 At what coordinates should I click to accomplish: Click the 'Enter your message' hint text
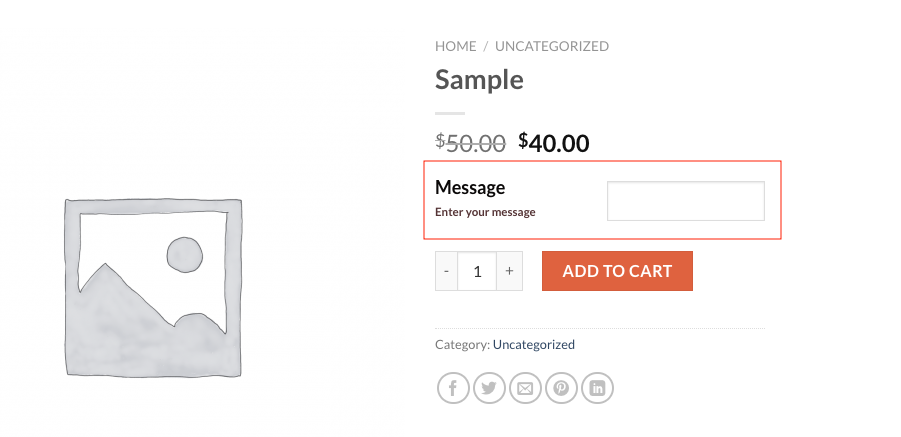pos(485,212)
